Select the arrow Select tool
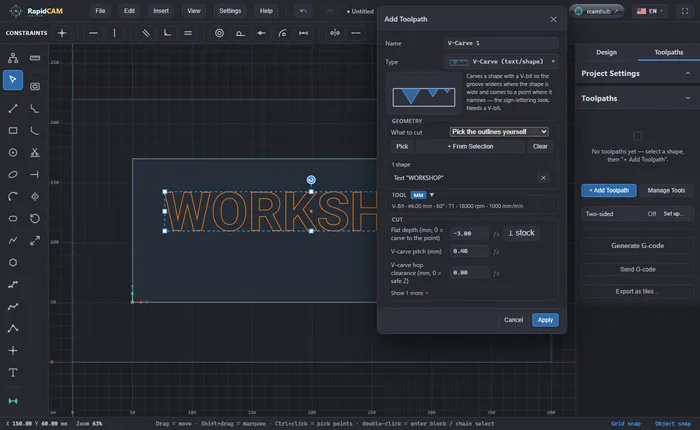Image resolution: width=700 pixels, height=430 pixels. (x=12, y=80)
